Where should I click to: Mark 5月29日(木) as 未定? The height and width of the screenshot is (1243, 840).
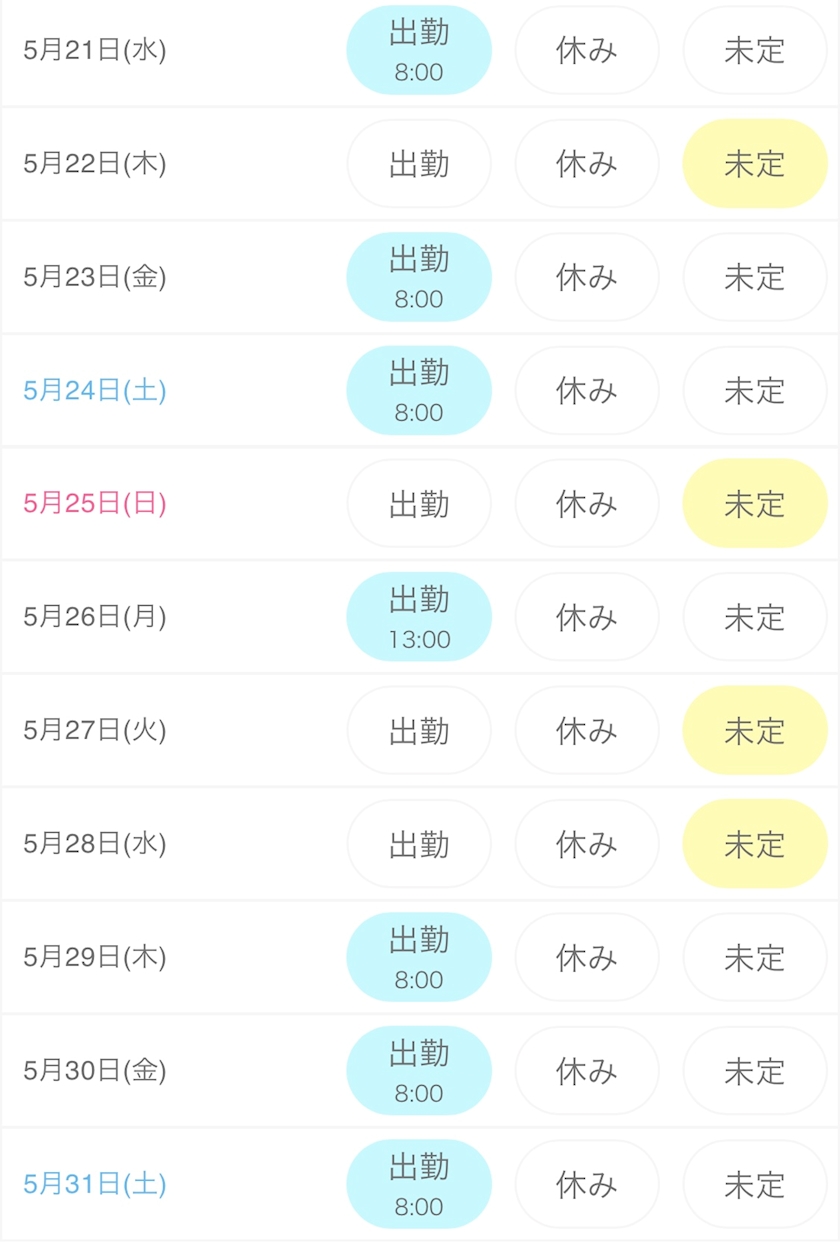[755, 957]
